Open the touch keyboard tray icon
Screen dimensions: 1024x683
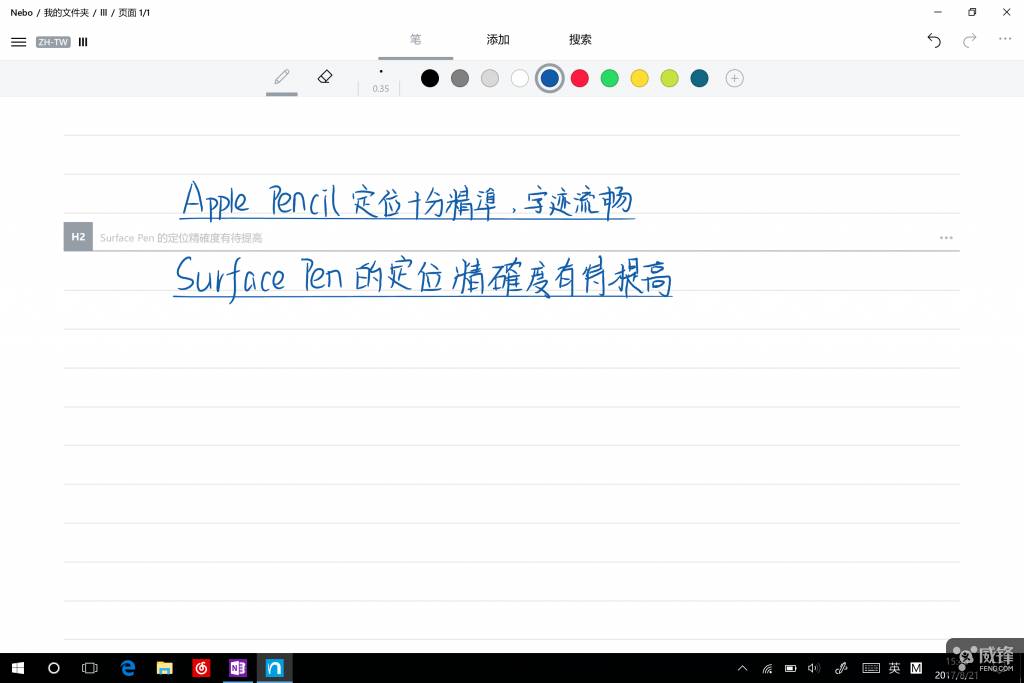[x=871, y=668]
